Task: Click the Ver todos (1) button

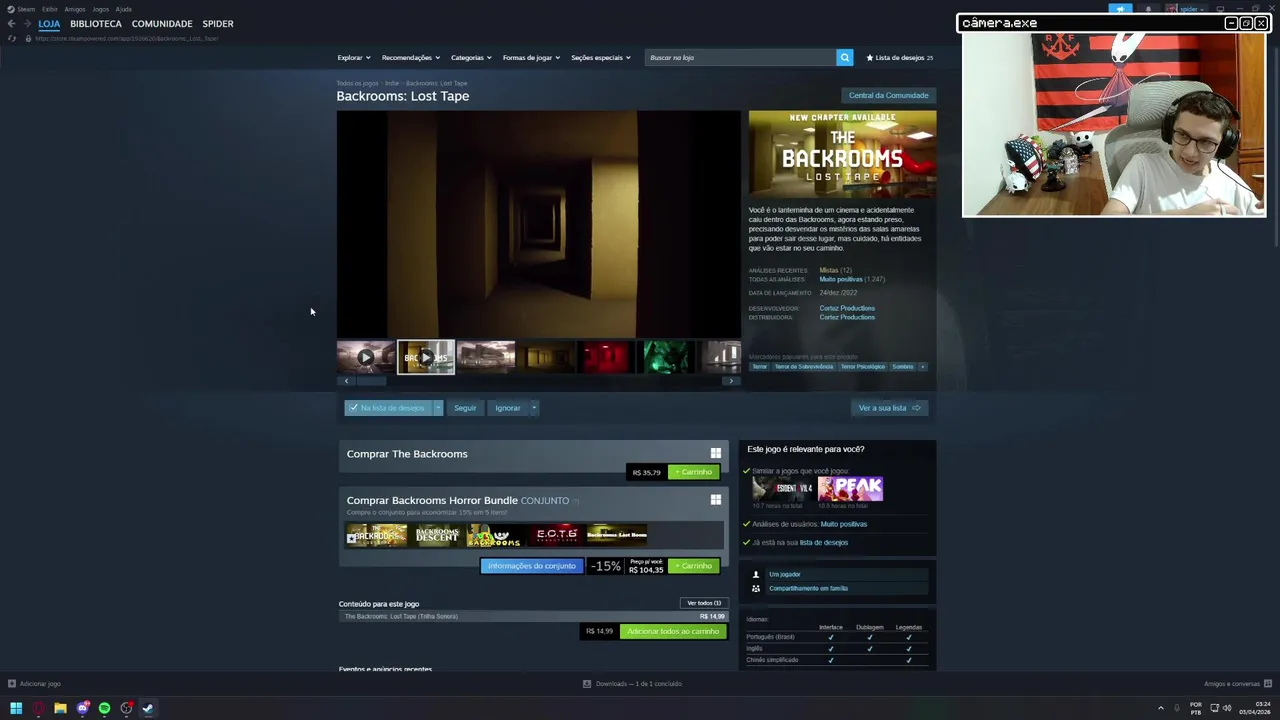Action: (703, 603)
